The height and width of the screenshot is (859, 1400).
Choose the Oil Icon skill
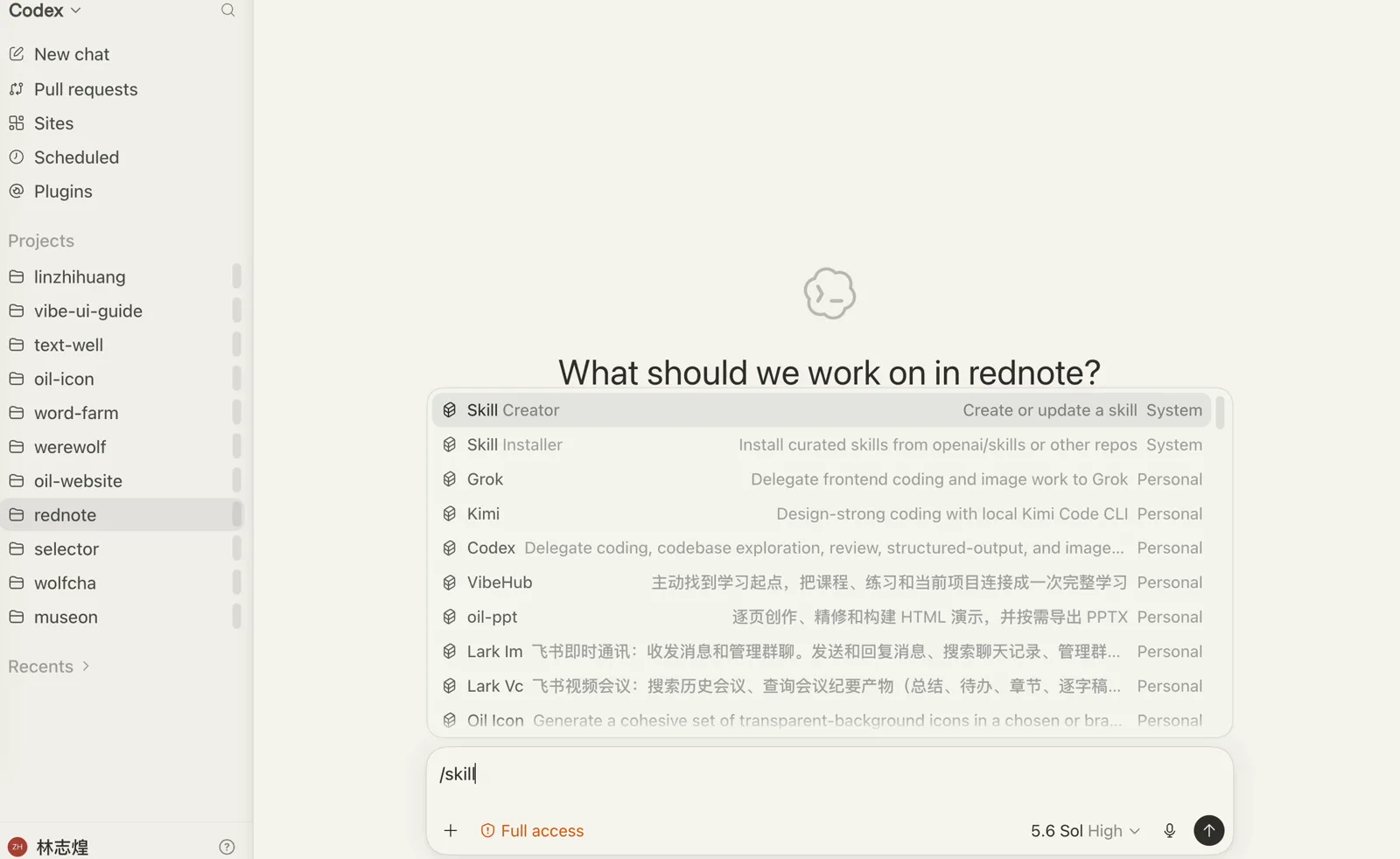[x=822, y=720]
